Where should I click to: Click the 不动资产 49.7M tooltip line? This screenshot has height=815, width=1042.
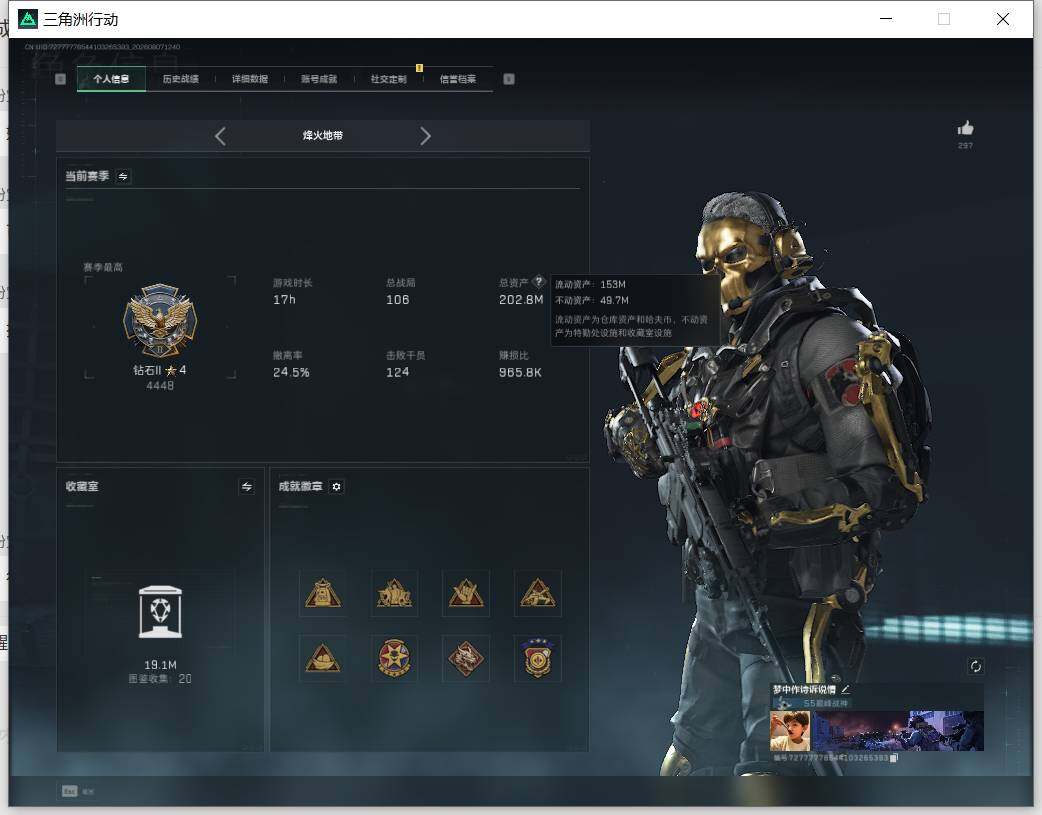[x=591, y=300]
